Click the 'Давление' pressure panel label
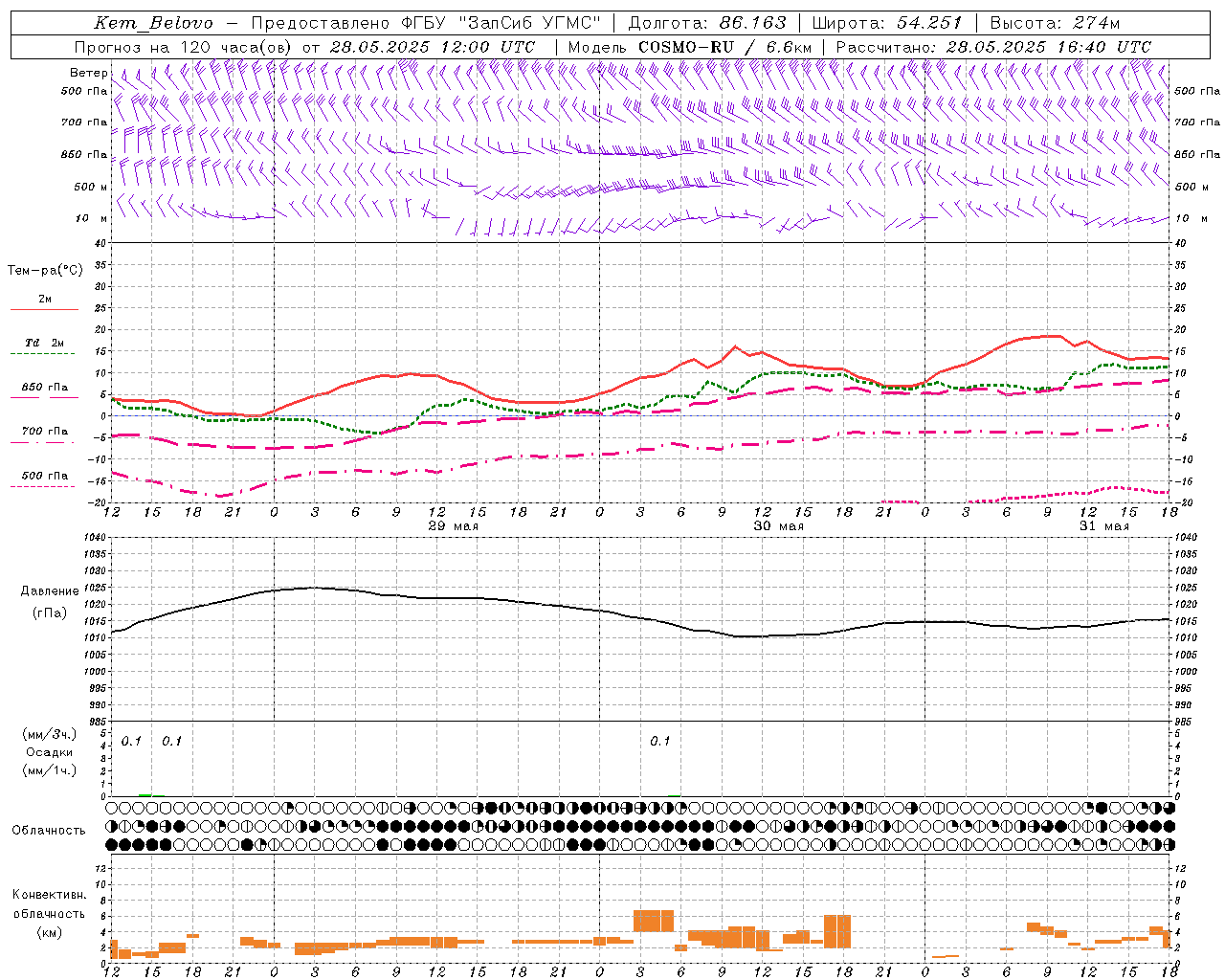The height and width of the screenshot is (980, 1225). point(50,590)
